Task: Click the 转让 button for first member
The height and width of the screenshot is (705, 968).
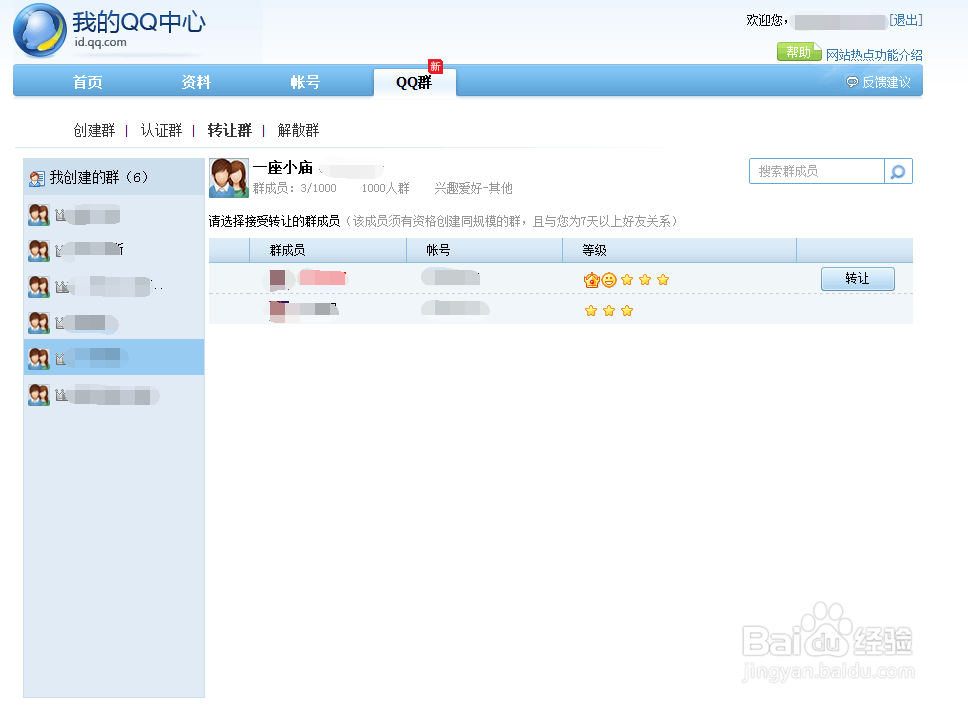Action: [857, 278]
